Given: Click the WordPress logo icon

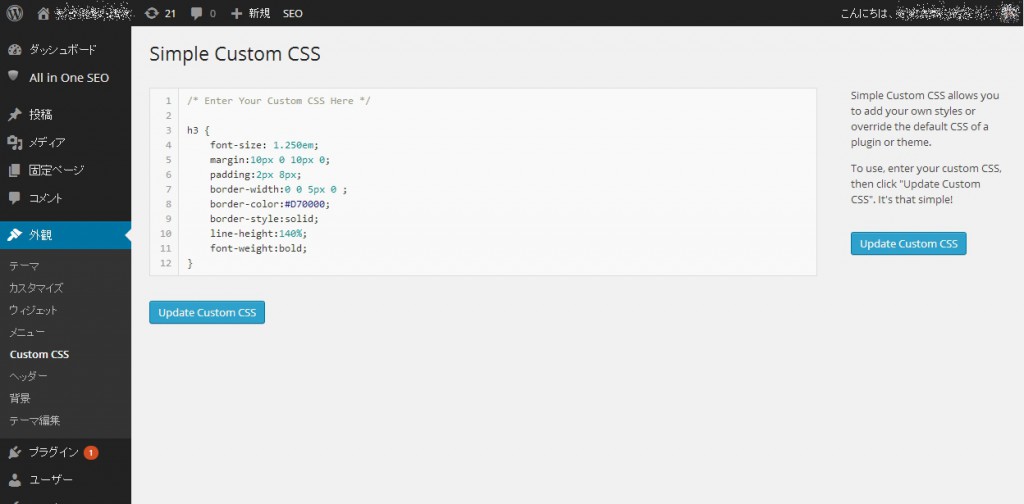Looking at the screenshot, I should (16, 14).
